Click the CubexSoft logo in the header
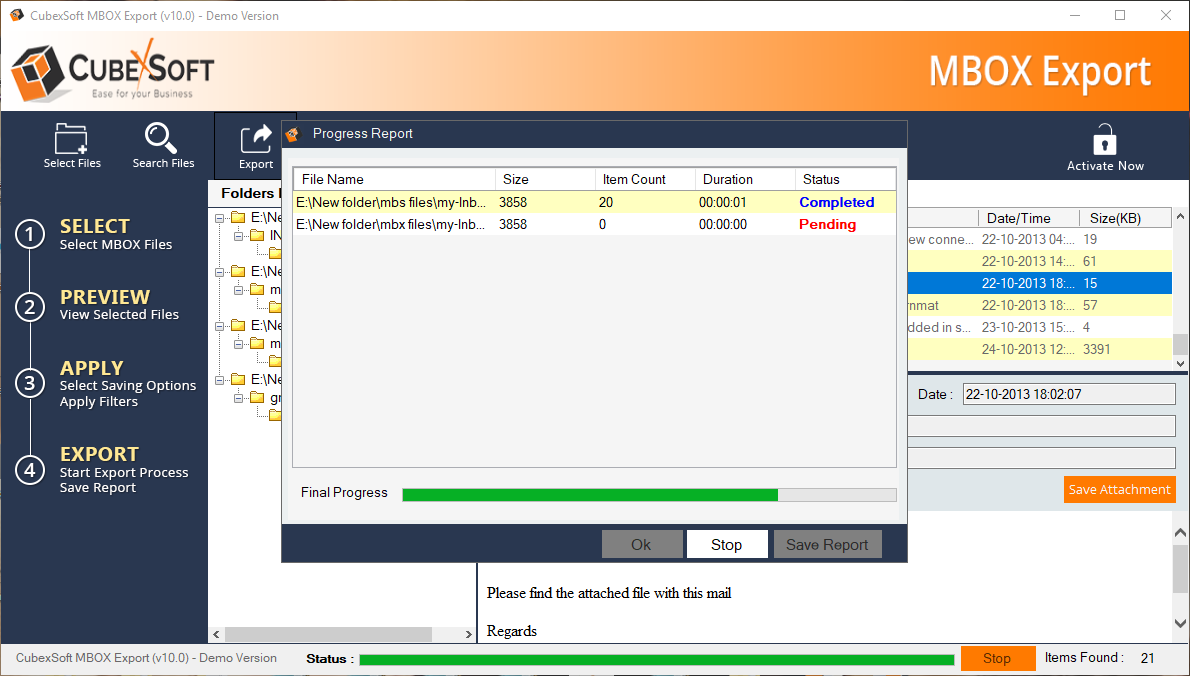The height and width of the screenshot is (676, 1190). [x=112, y=70]
